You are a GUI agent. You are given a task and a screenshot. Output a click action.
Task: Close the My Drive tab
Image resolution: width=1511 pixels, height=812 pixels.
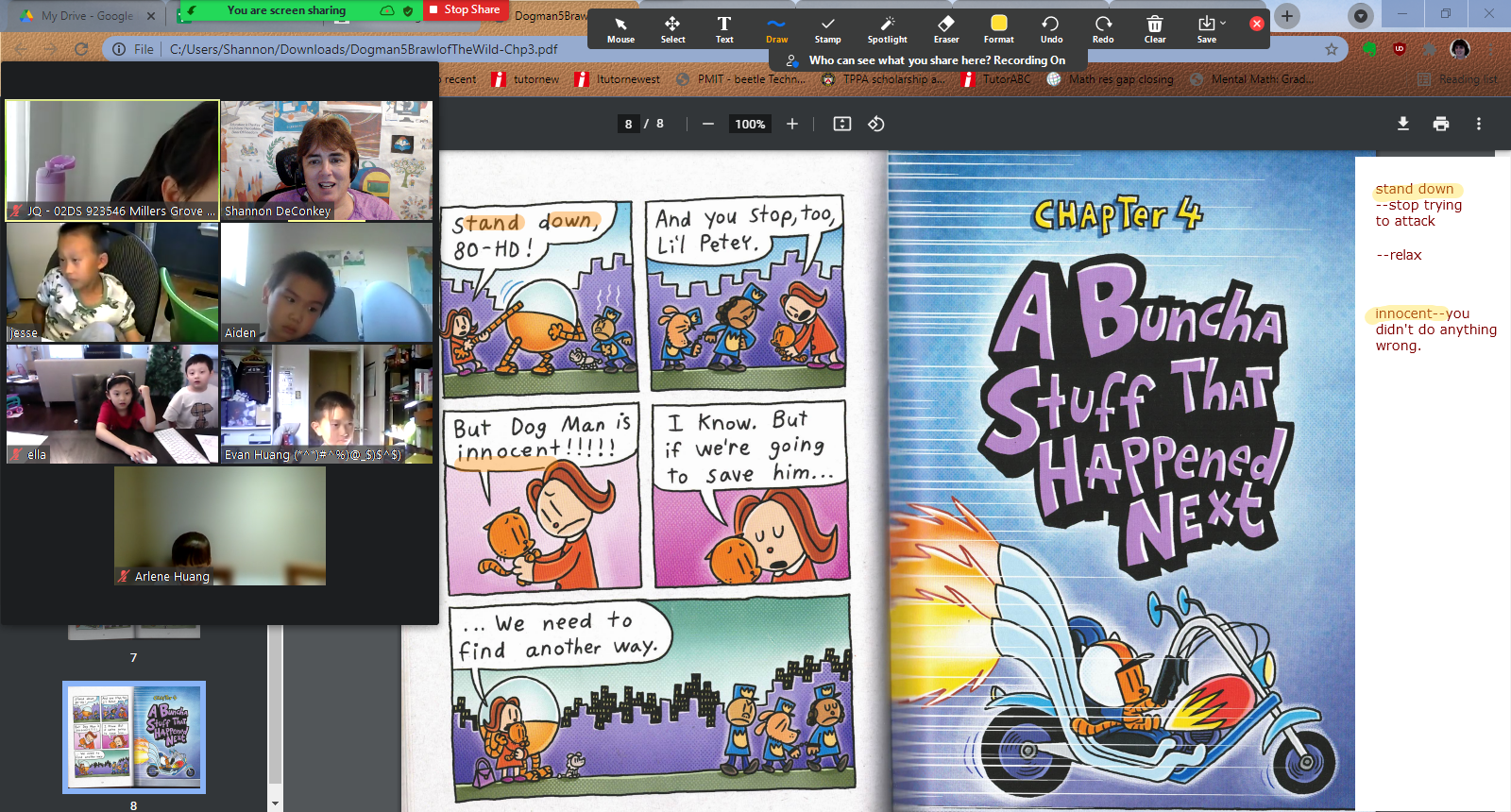151,16
